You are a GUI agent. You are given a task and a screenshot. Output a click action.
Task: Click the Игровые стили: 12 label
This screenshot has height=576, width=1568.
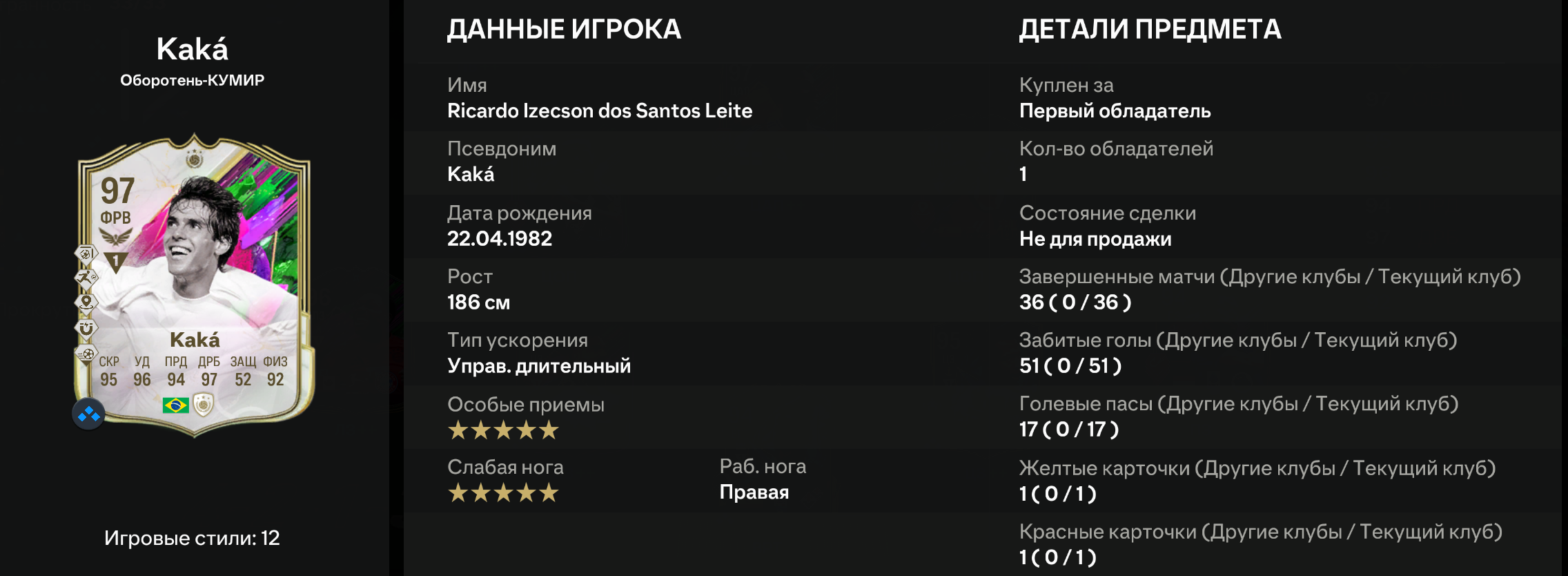coord(192,538)
